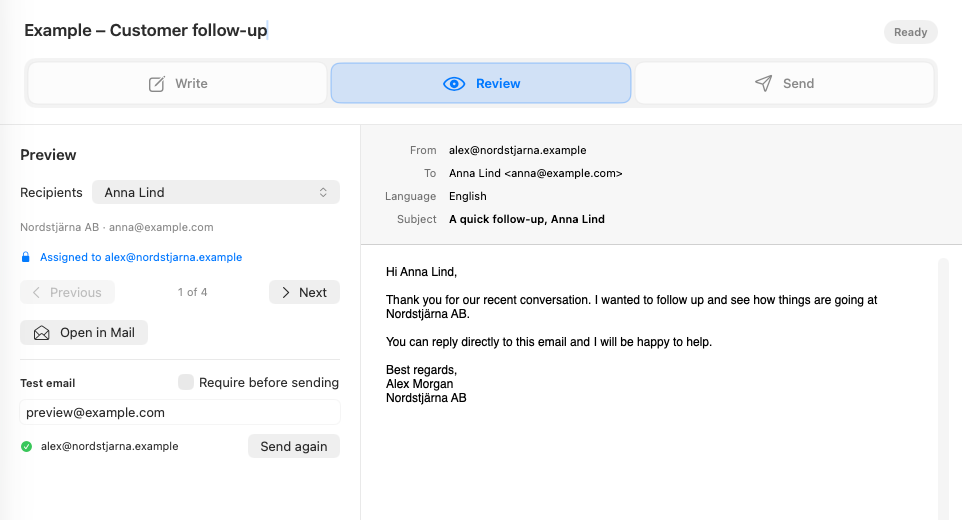Click the title Example – Customer follow-up
The height and width of the screenshot is (520, 962).
tap(146, 31)
